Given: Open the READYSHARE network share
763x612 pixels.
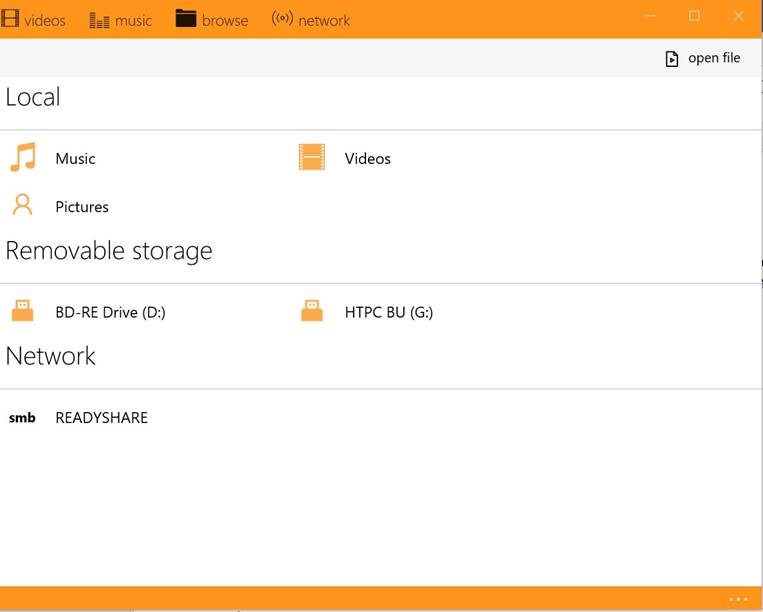Looking at the screenshot, I should pyautogui.click(x=102, y=417).
